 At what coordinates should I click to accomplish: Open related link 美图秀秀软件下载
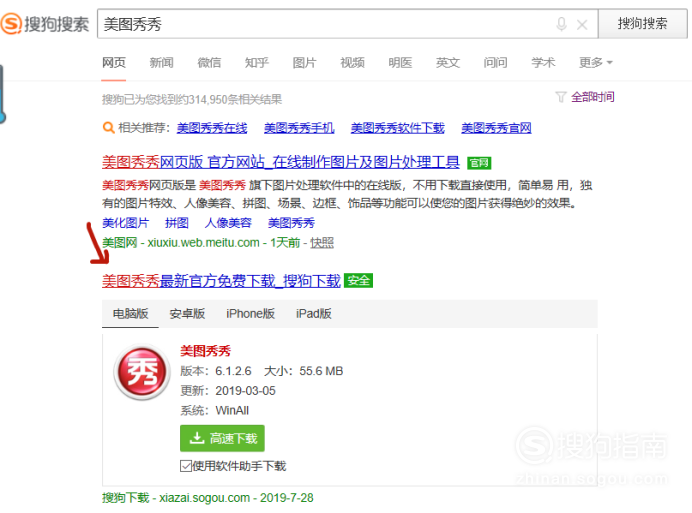pos(398,128)
